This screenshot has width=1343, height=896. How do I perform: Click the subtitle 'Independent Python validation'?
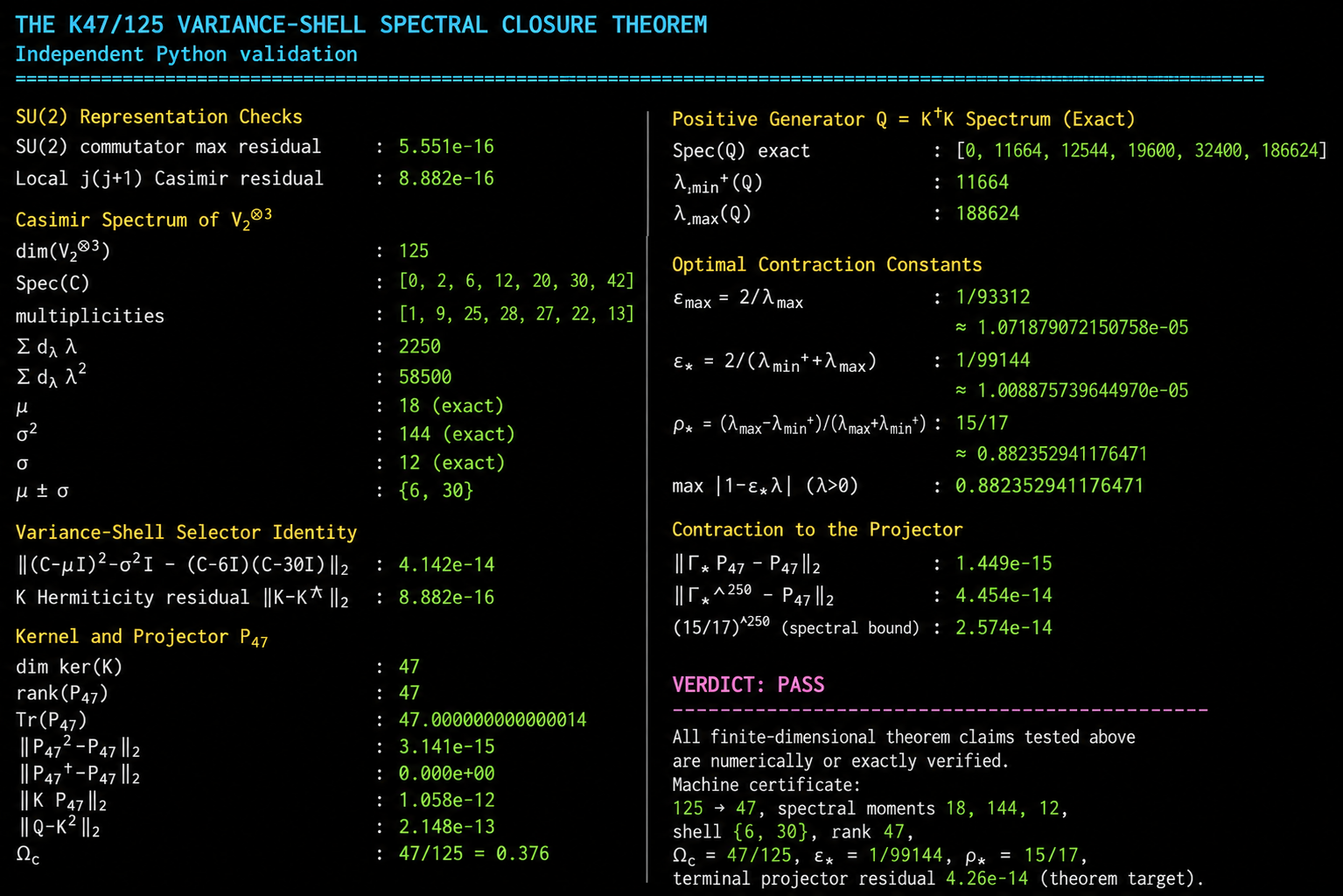[x=186, y=54]
